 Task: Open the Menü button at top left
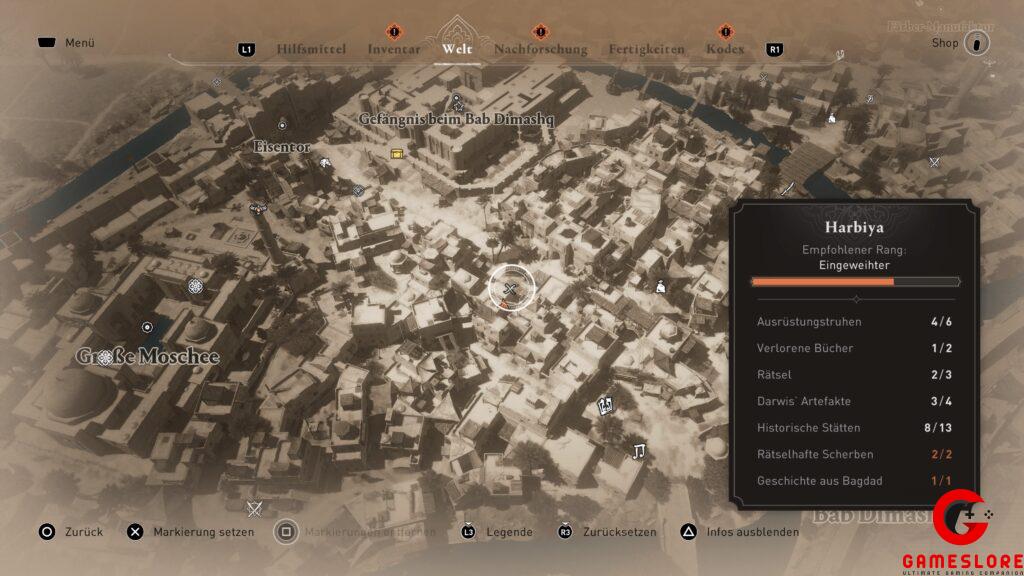(x=66, y=44)
